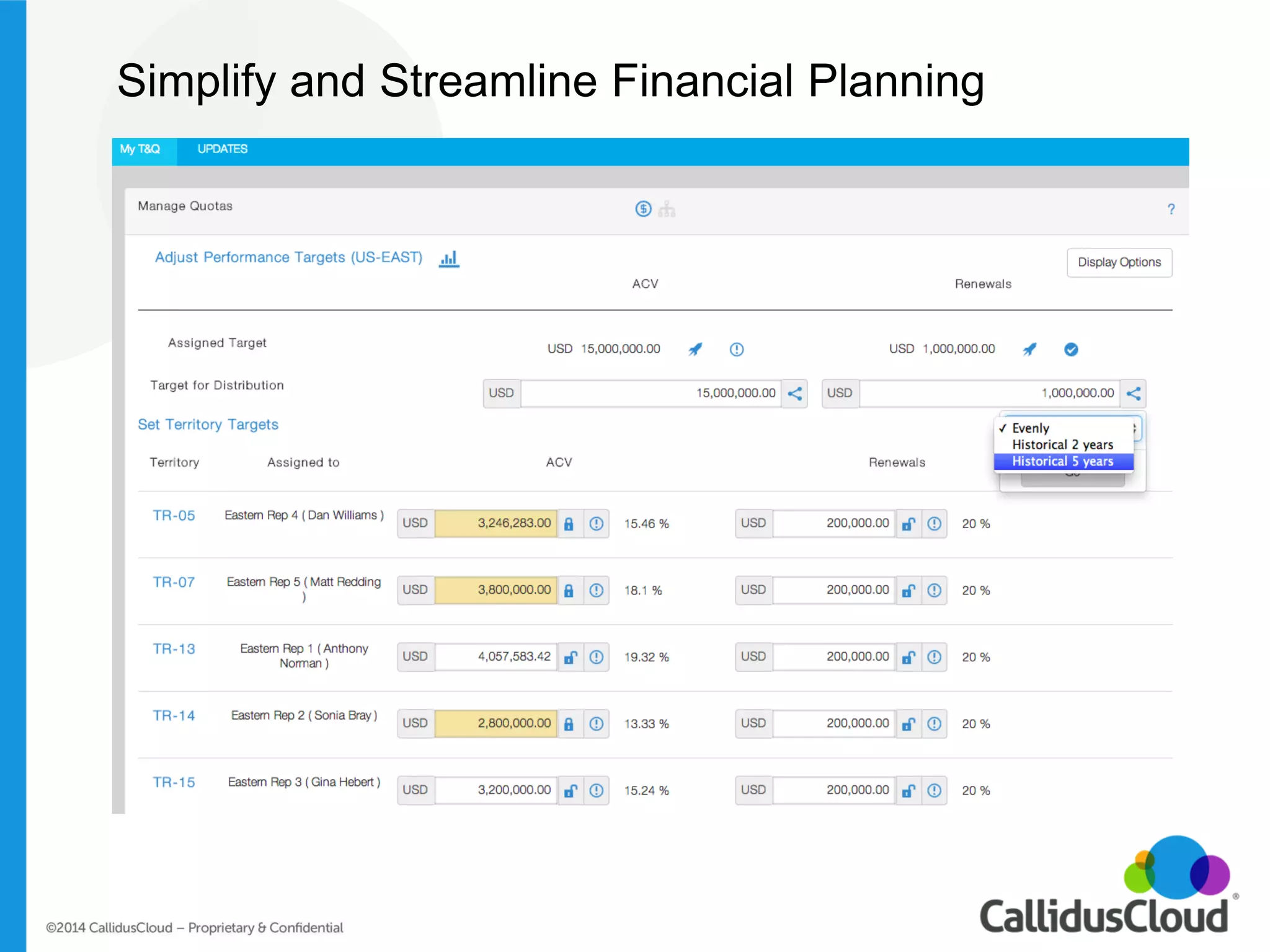The width and height of the screenshot is (1270, 952).
Task: Click the Renewals info icon for TR-15
Action: [x=934, y=790]
